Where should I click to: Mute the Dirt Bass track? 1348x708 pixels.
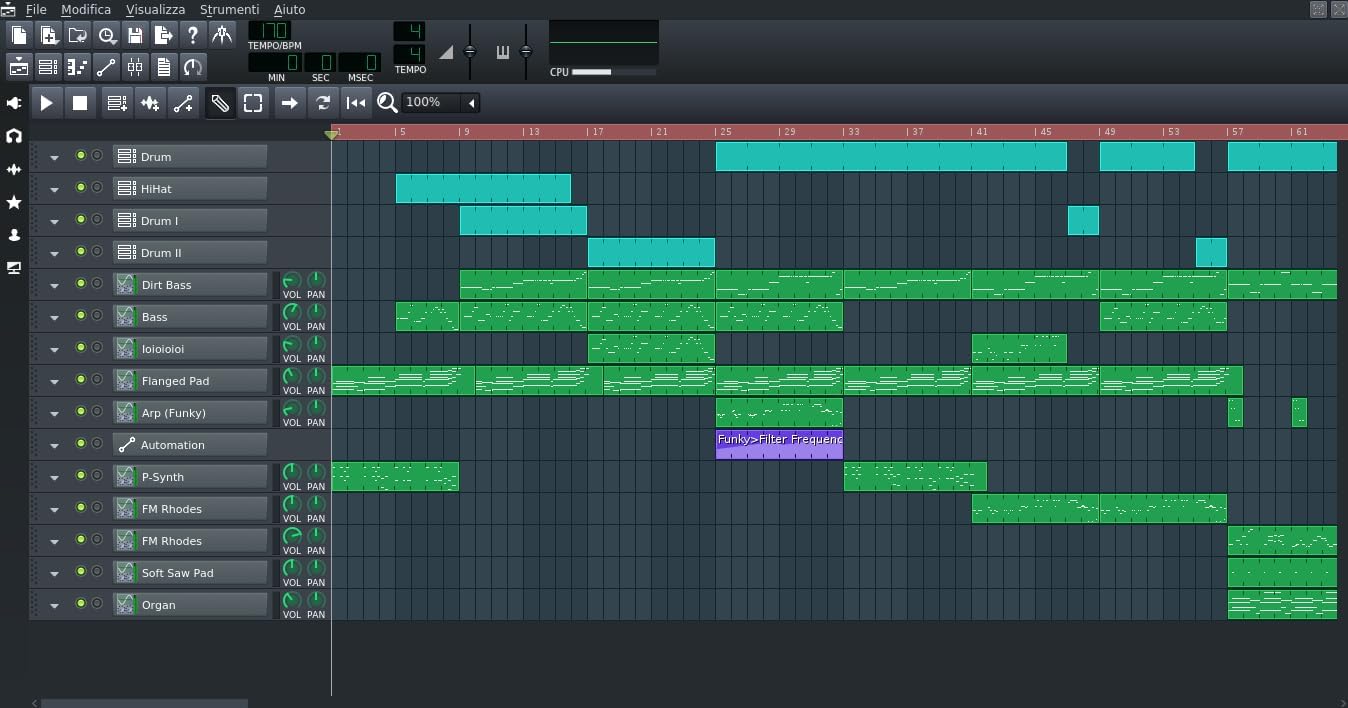pyautogui.click(x=81, y=284)
